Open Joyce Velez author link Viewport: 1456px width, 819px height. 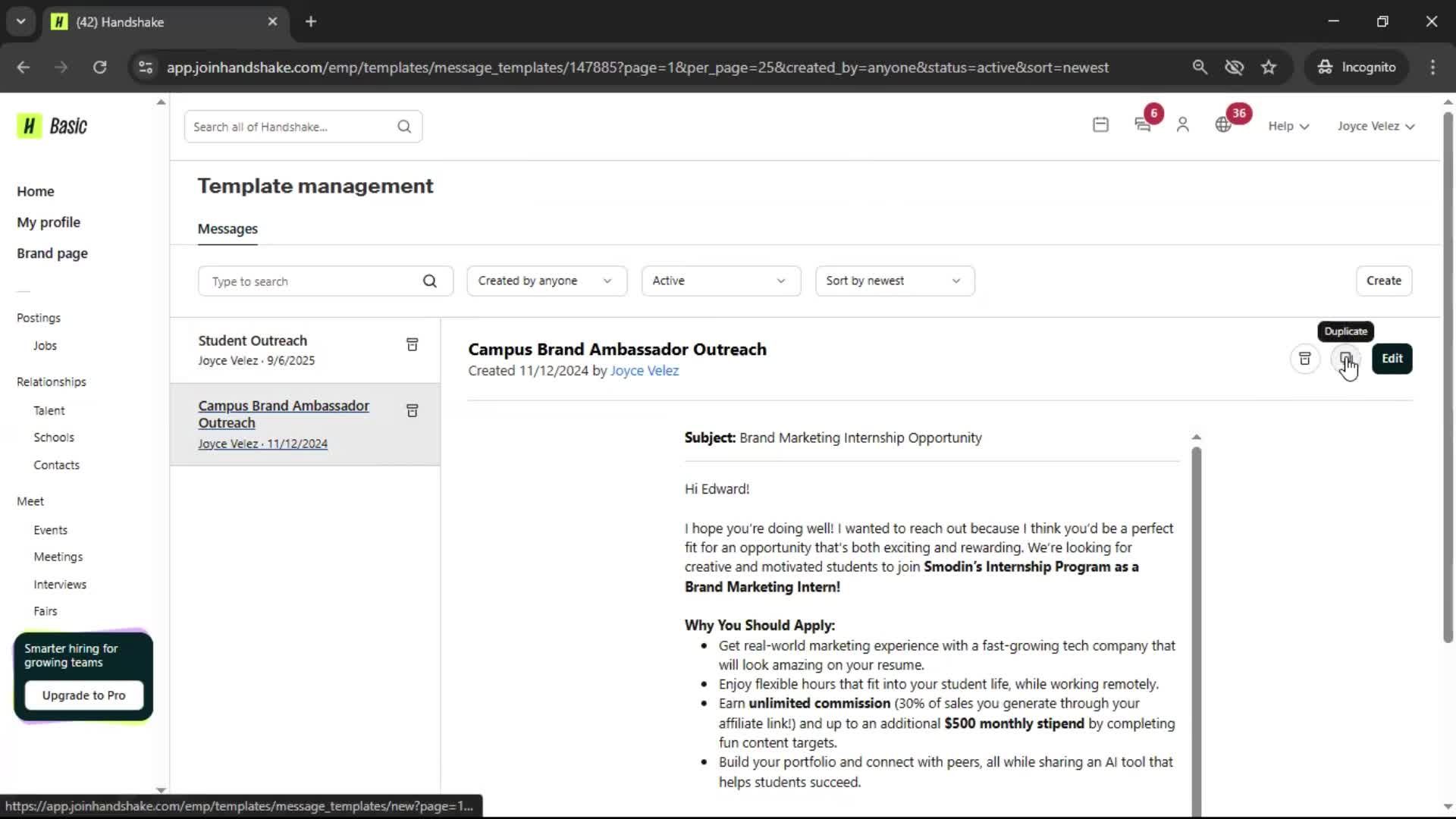click(645, 371)
